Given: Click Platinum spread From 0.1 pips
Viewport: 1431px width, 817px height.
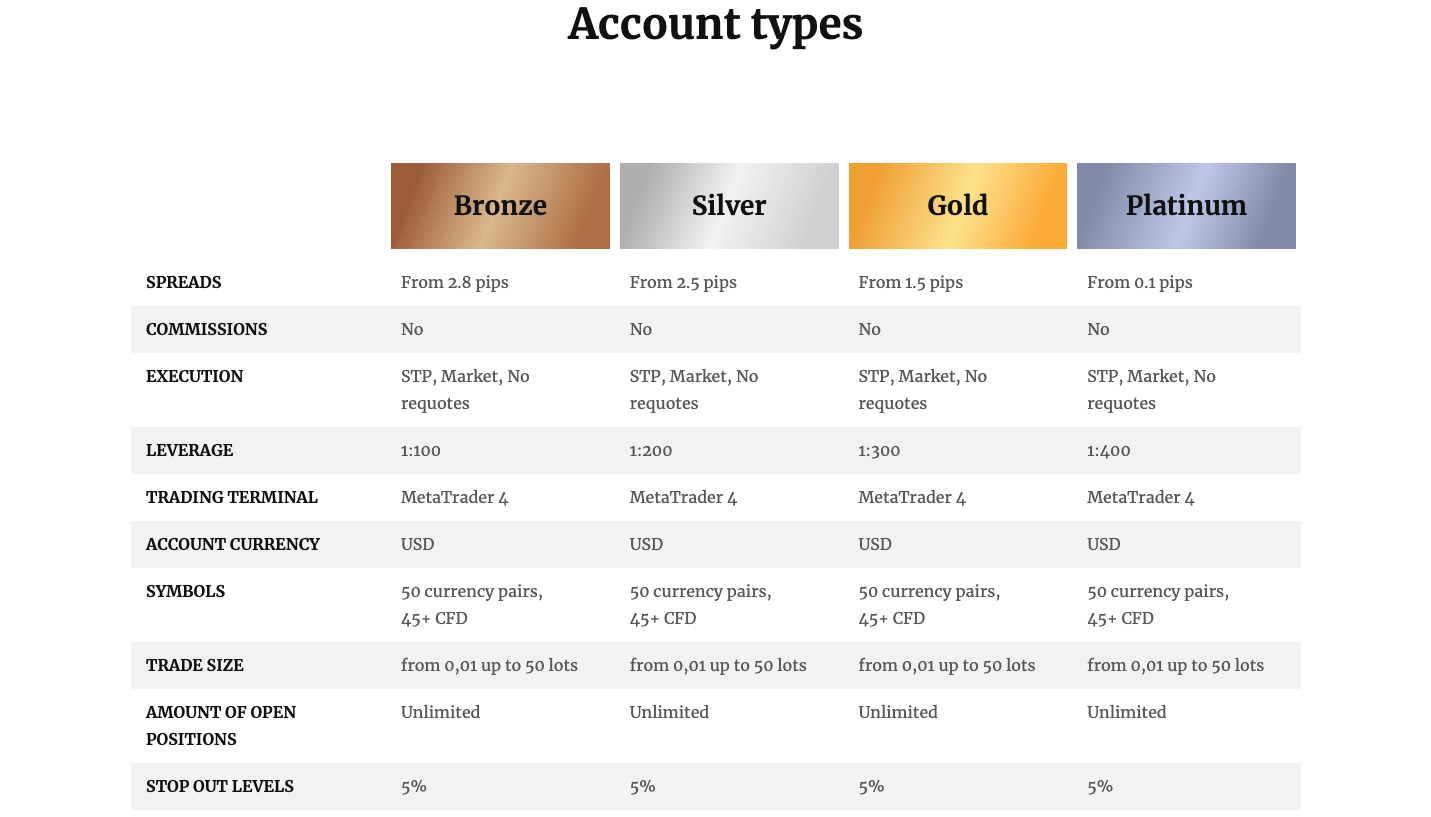Looking at the screenshot, I should [x=1140, y=282].
